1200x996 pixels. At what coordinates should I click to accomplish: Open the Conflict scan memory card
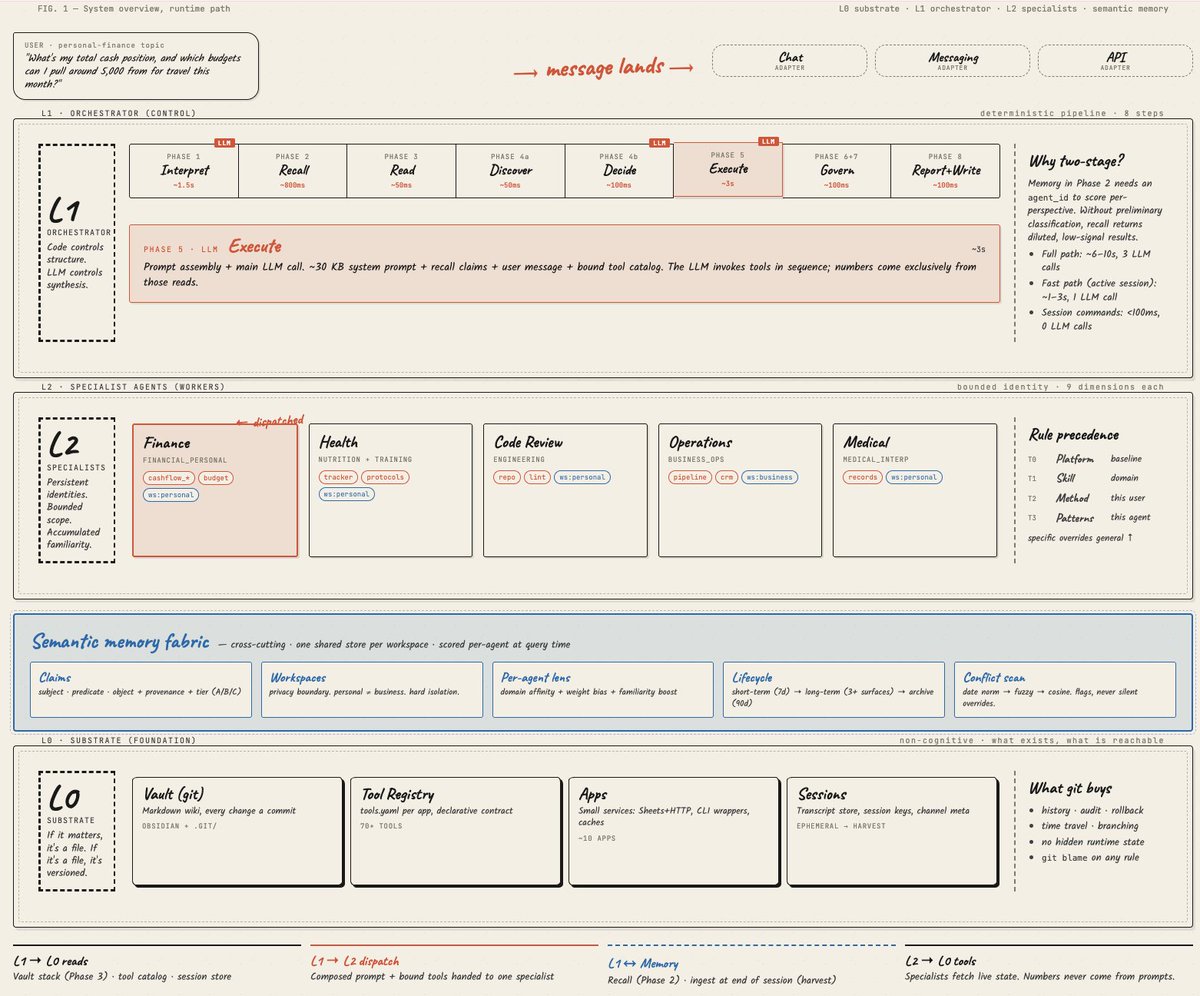pos(1065,689)
